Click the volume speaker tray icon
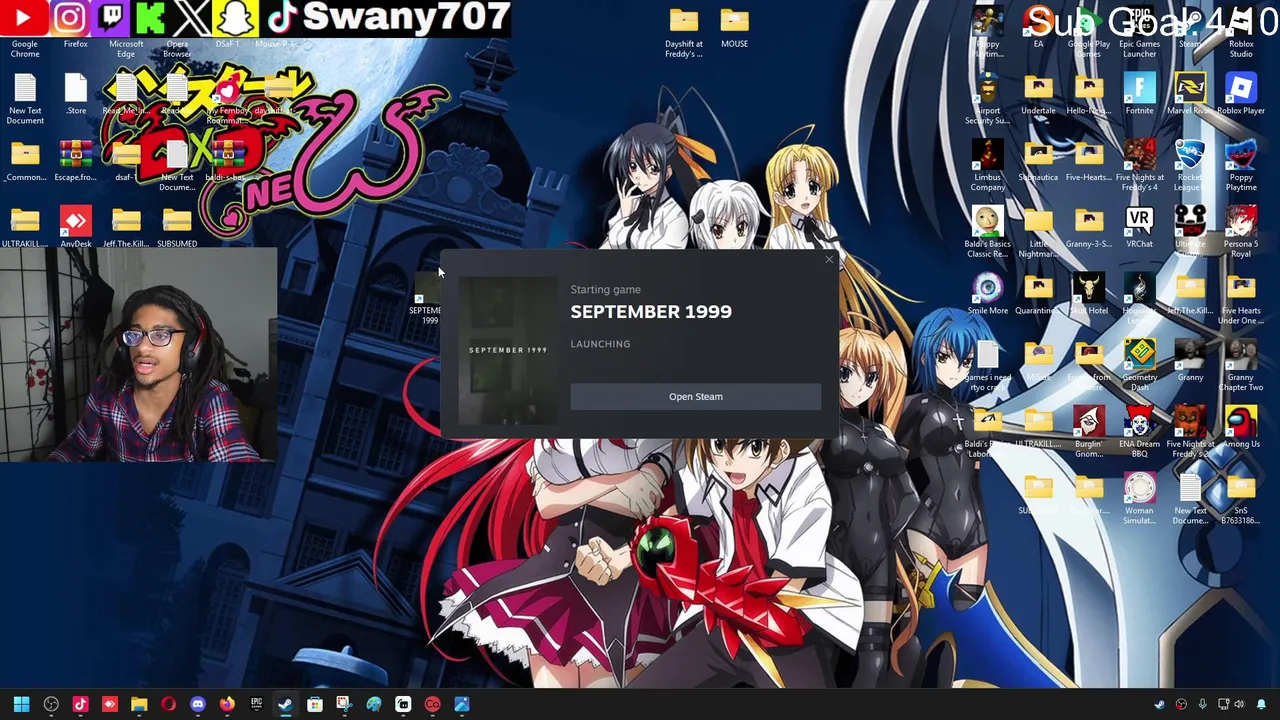The image size is (1280, 720). (1240, 704)
